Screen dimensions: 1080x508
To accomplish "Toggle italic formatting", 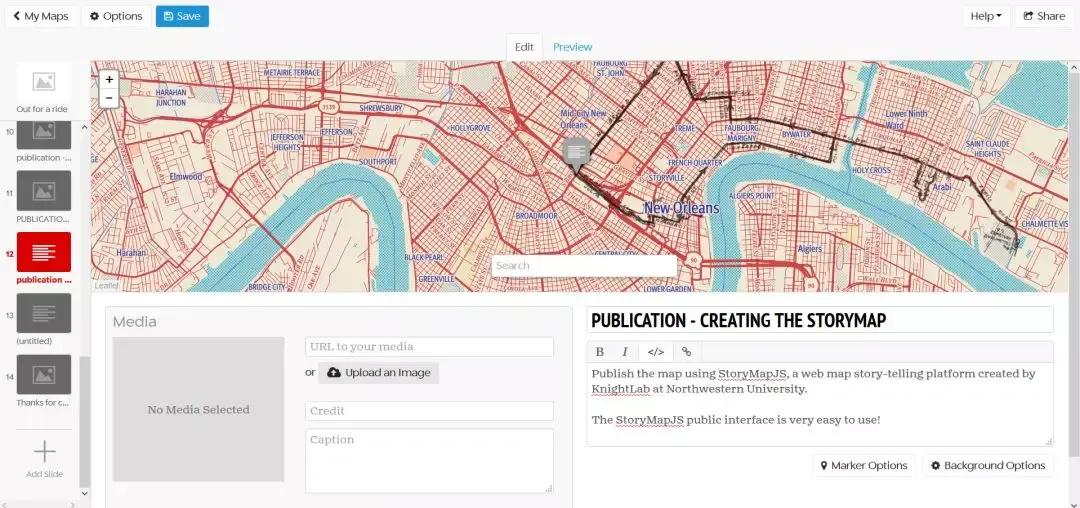I will (x=625, y=352).
